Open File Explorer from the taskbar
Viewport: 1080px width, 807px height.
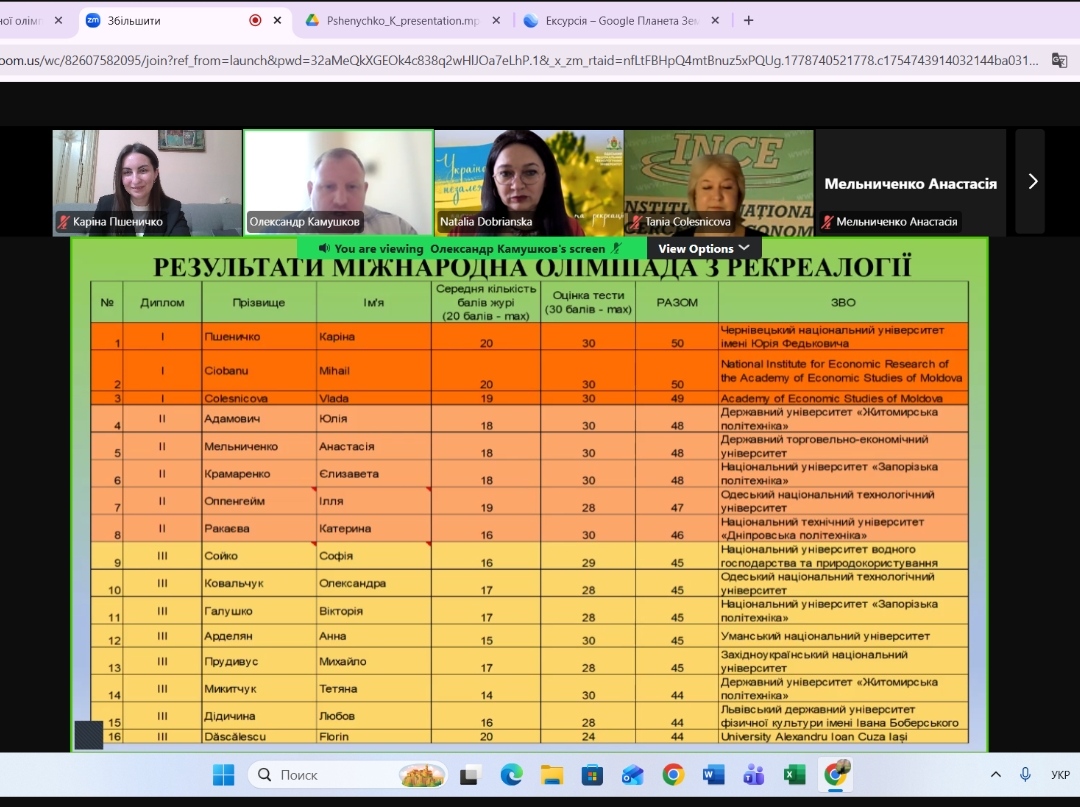552,775
